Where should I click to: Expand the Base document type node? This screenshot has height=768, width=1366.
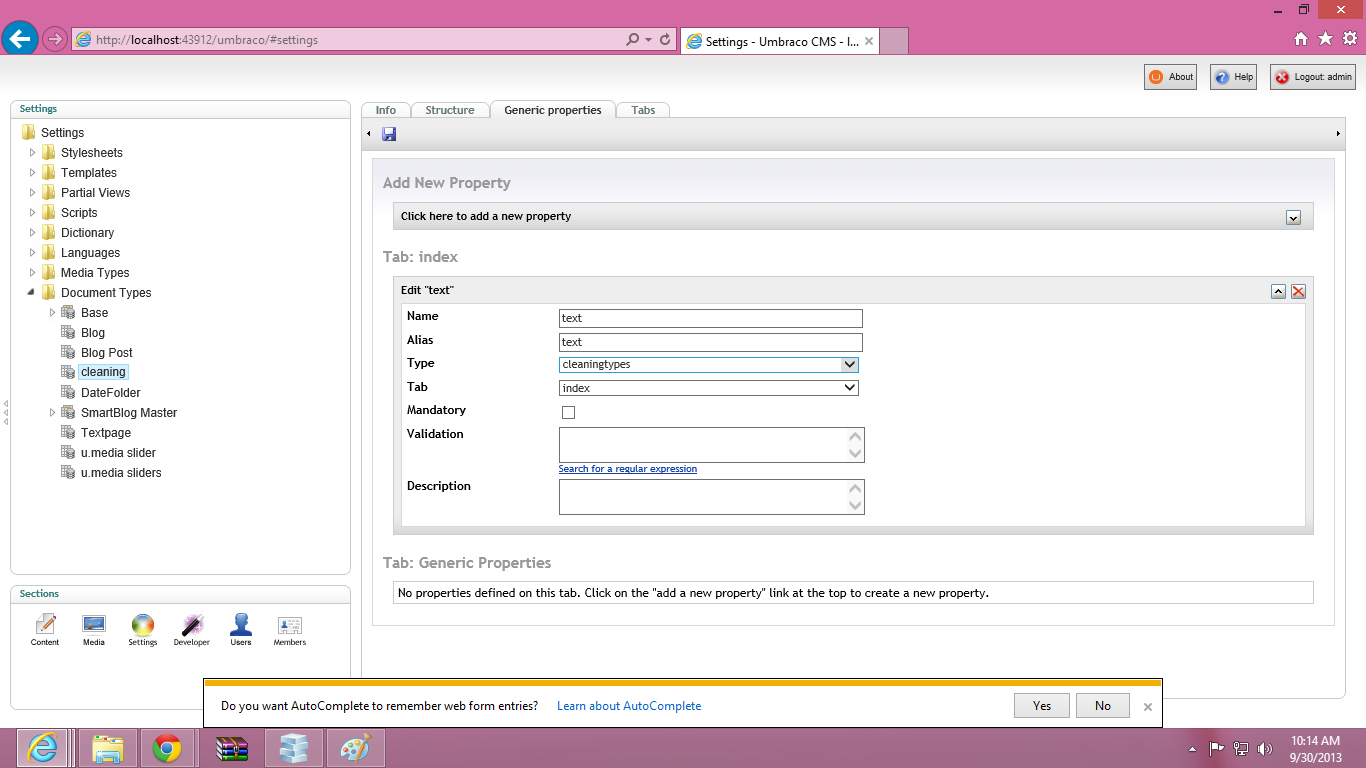pyautogui.click(x=53, y=313)
